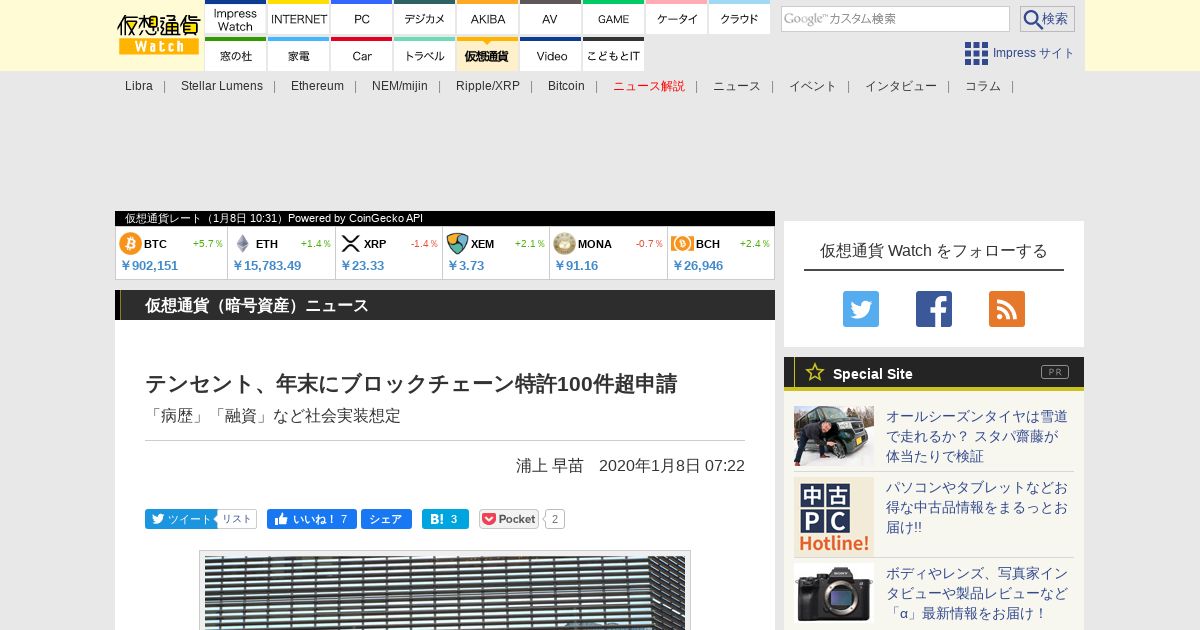Click the XEM coin icon
Screen dimensions: 1200x630
click(457, 243)
